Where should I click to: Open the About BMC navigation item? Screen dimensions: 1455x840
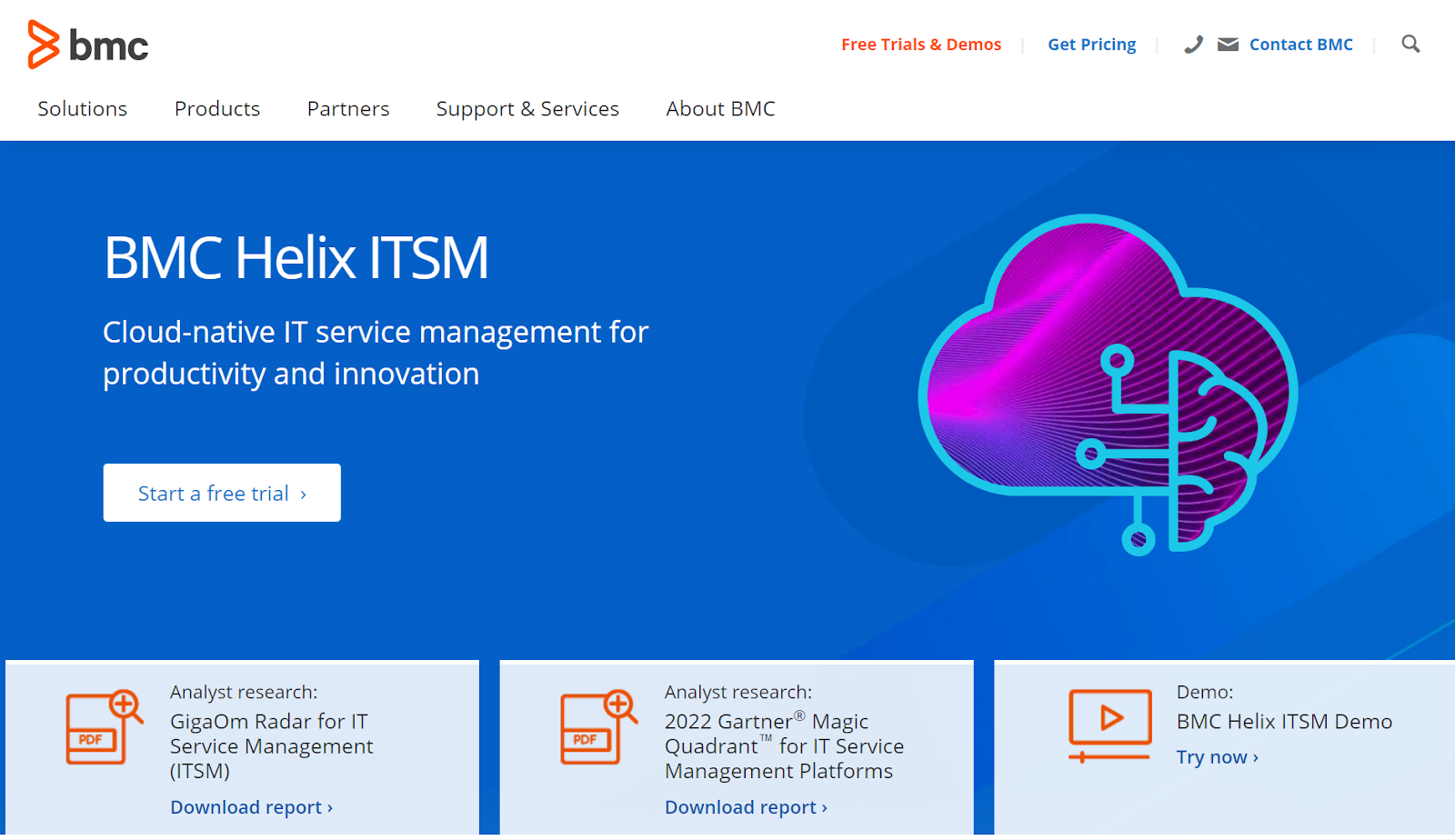(x=720, y=108)
